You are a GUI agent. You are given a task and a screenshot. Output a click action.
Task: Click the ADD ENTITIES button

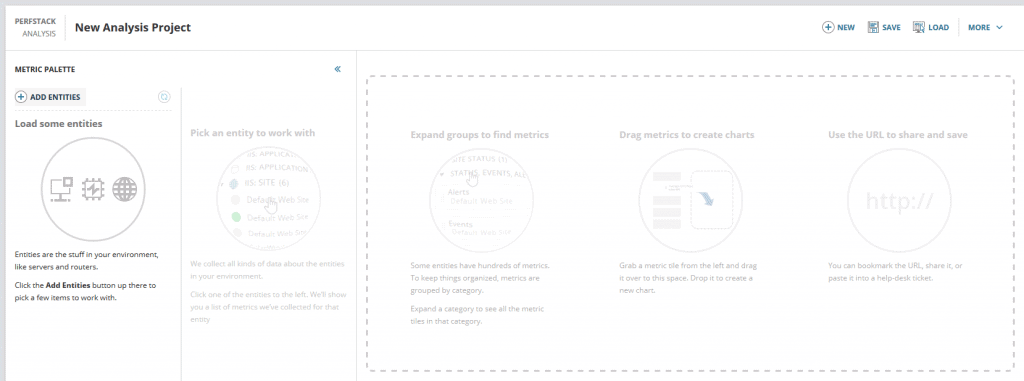(x=50, y=97)
